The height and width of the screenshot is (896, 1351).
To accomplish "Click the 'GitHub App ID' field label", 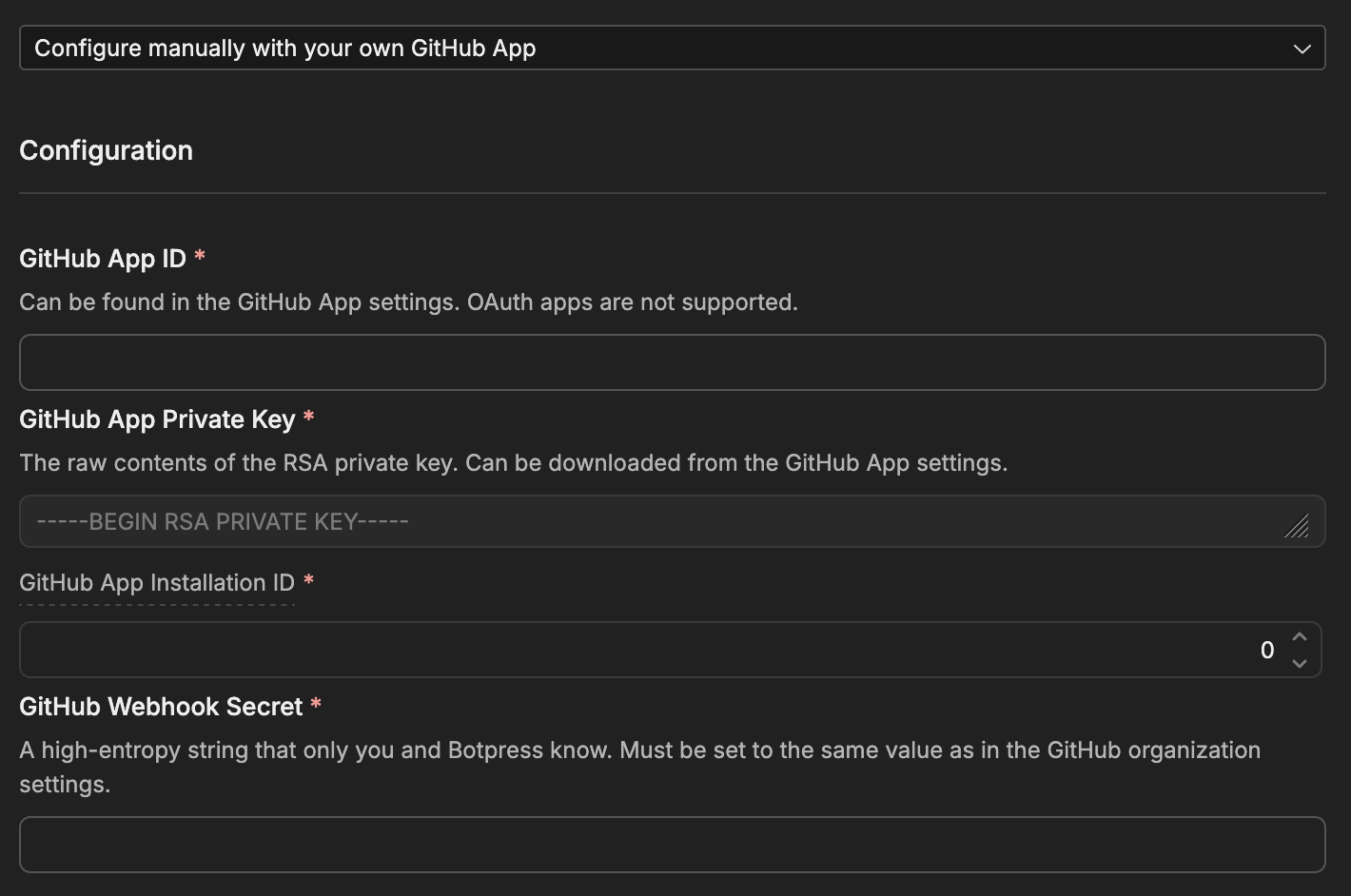I will pos(103,259).
